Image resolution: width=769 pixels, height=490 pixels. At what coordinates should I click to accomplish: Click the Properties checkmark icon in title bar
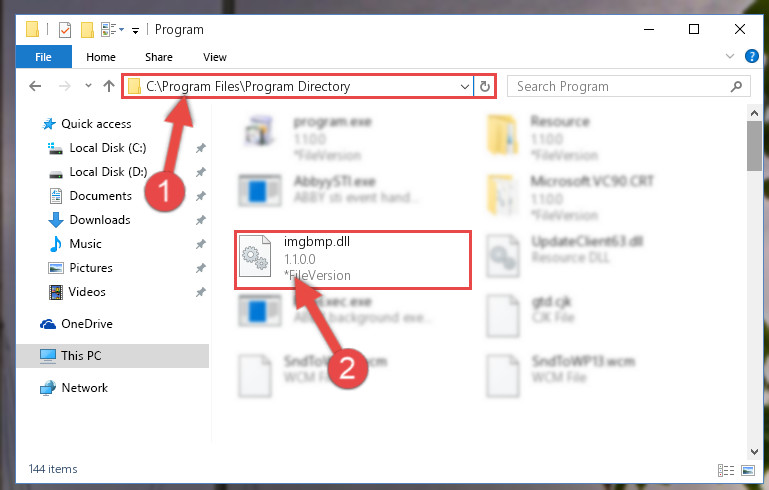65,30
